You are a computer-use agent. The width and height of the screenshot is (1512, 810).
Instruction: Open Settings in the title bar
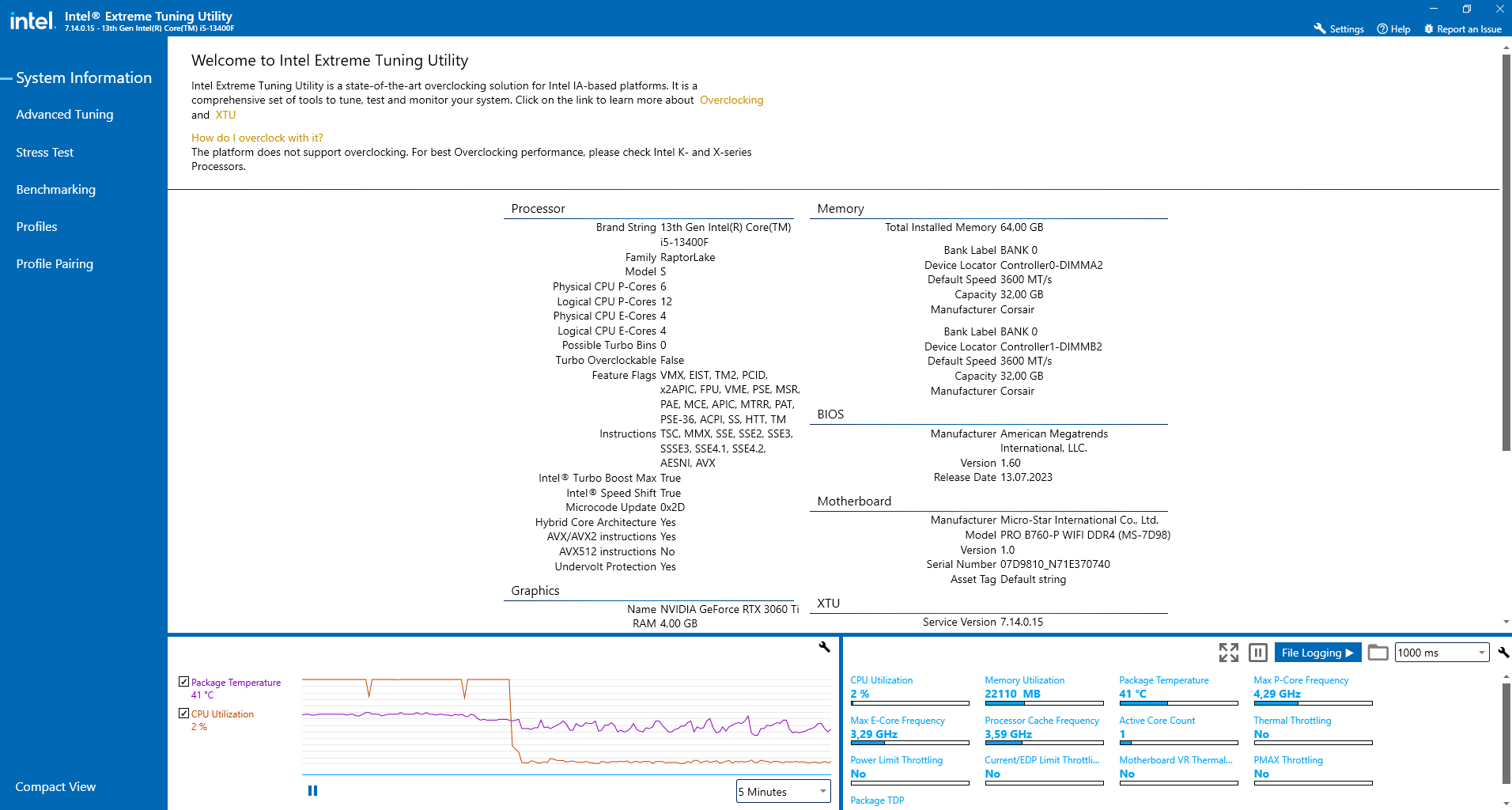coord(1339,28)
